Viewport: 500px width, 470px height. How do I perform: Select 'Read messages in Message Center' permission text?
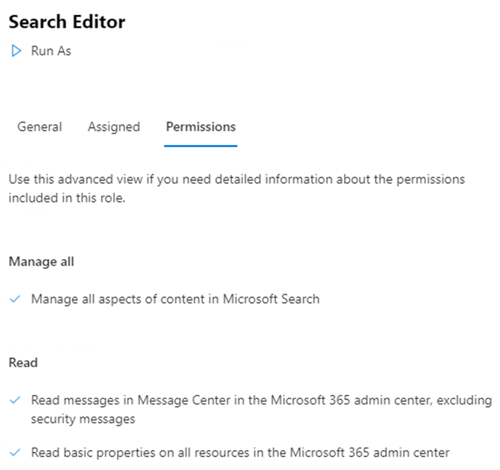point(261,409)
